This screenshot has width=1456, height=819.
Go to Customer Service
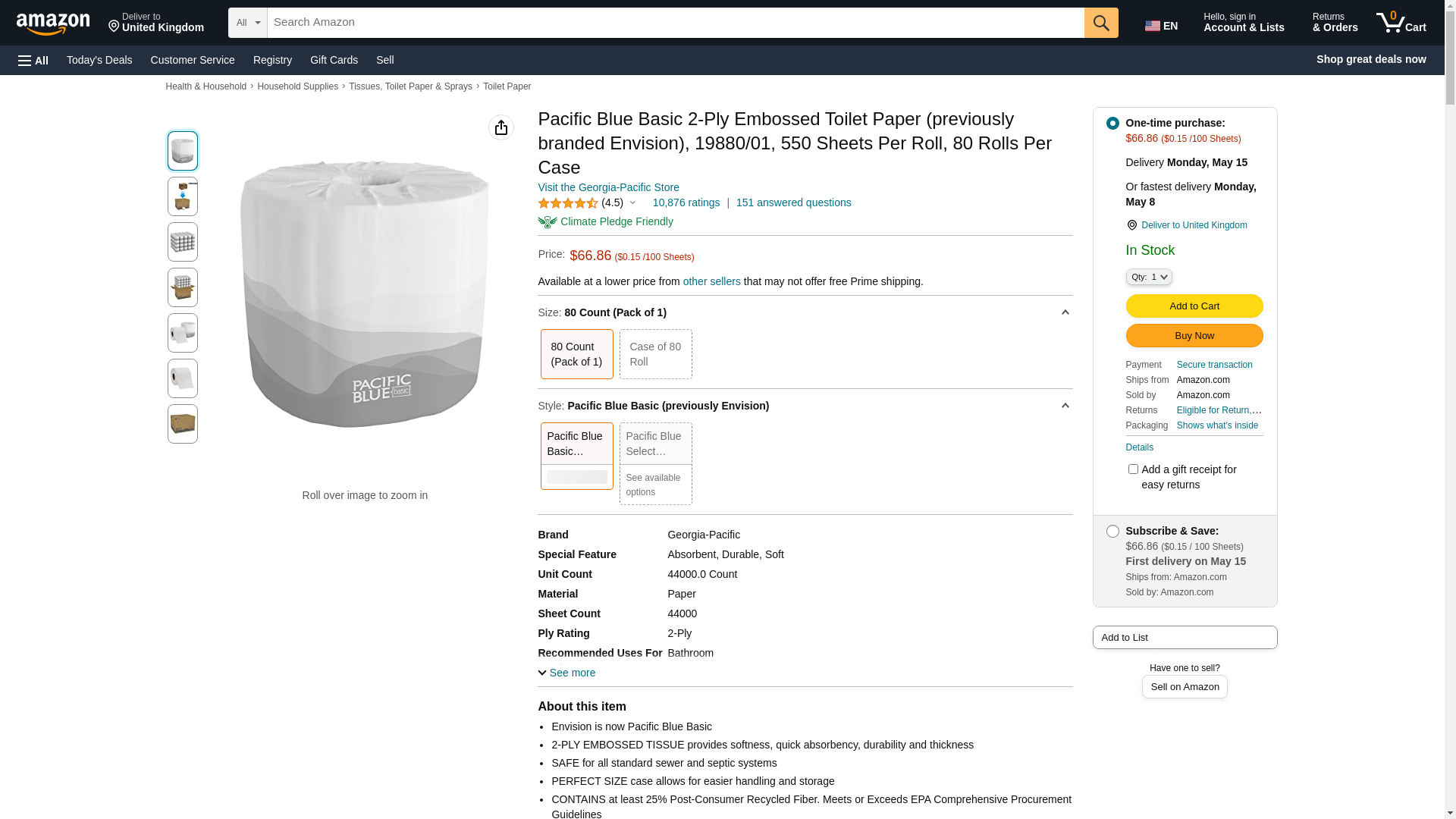tap(193, 60)
